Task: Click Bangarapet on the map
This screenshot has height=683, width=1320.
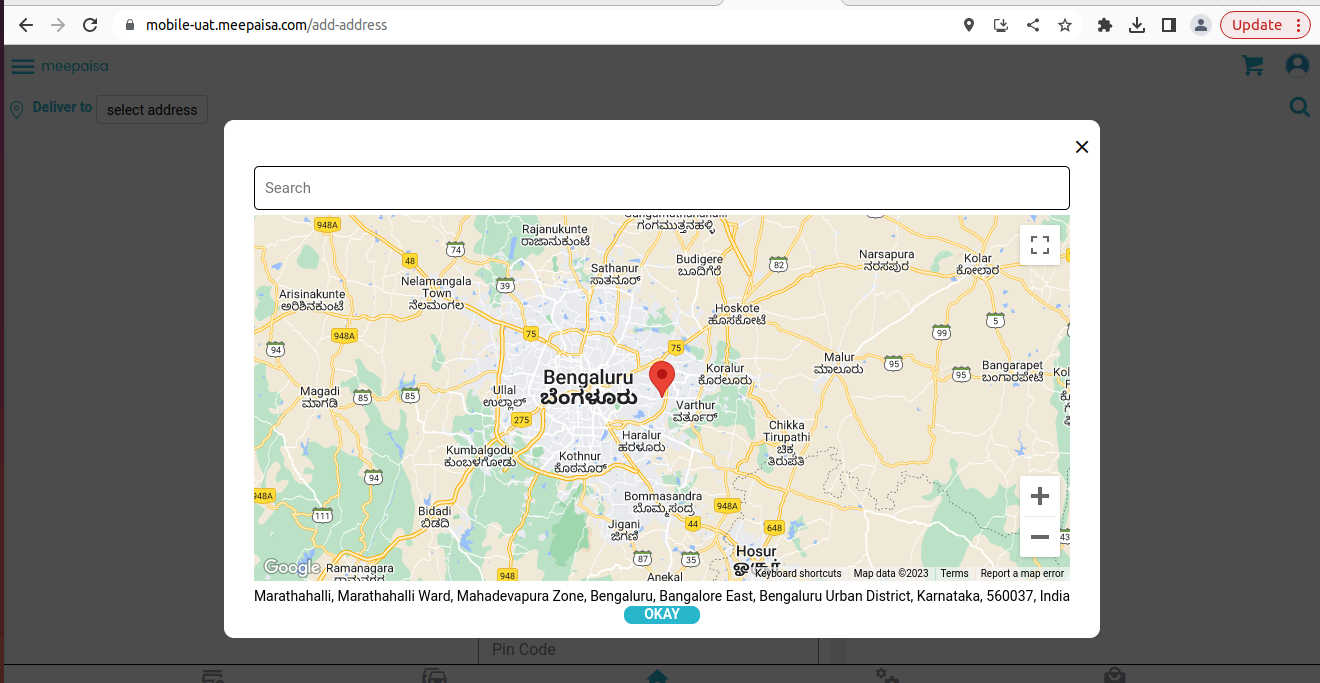Action: [1012, 372]
